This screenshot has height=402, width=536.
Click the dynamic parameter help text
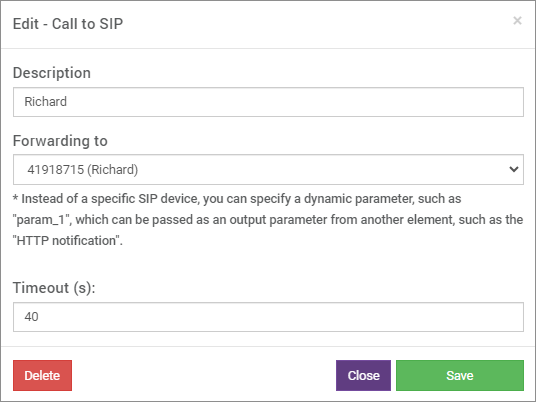pos(268,219)
